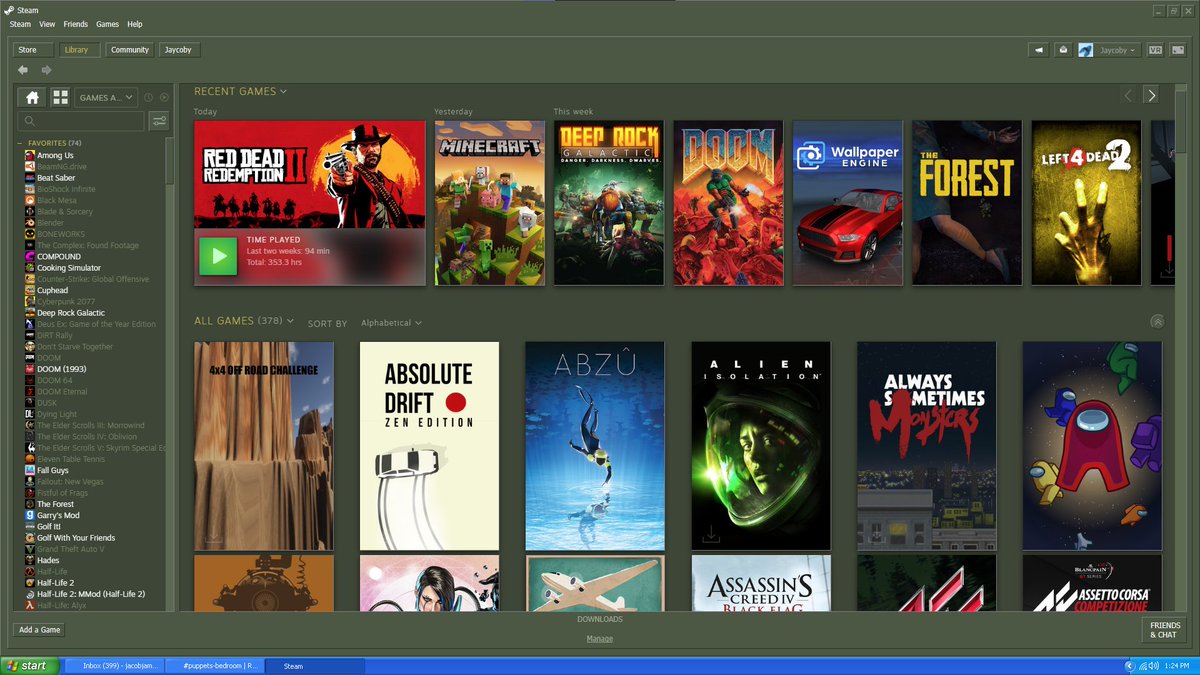Open the View menu
The height and width of the screenshot is (675, 1200).
[47, 24]
